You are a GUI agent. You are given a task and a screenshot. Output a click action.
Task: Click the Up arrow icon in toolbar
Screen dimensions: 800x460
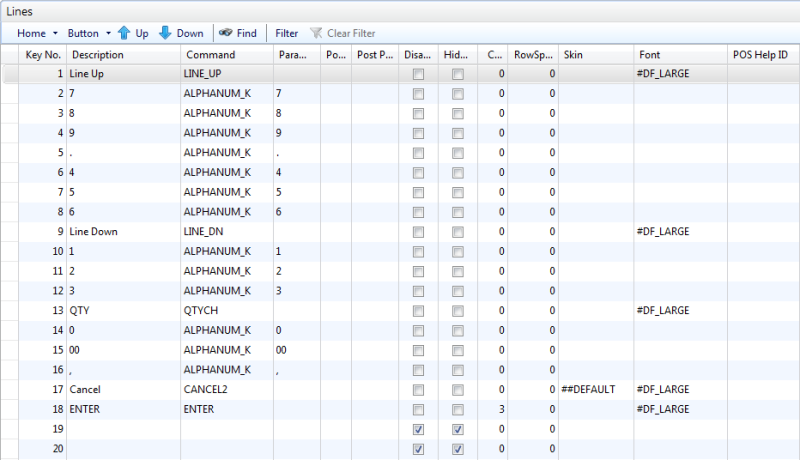click(124, 33)
